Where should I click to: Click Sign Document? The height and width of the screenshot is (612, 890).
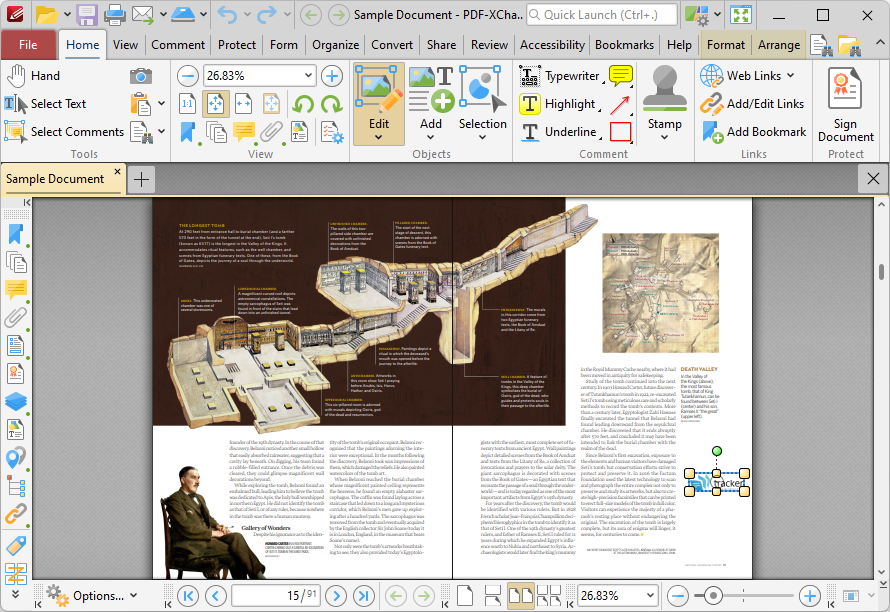(x=845, y=104)
